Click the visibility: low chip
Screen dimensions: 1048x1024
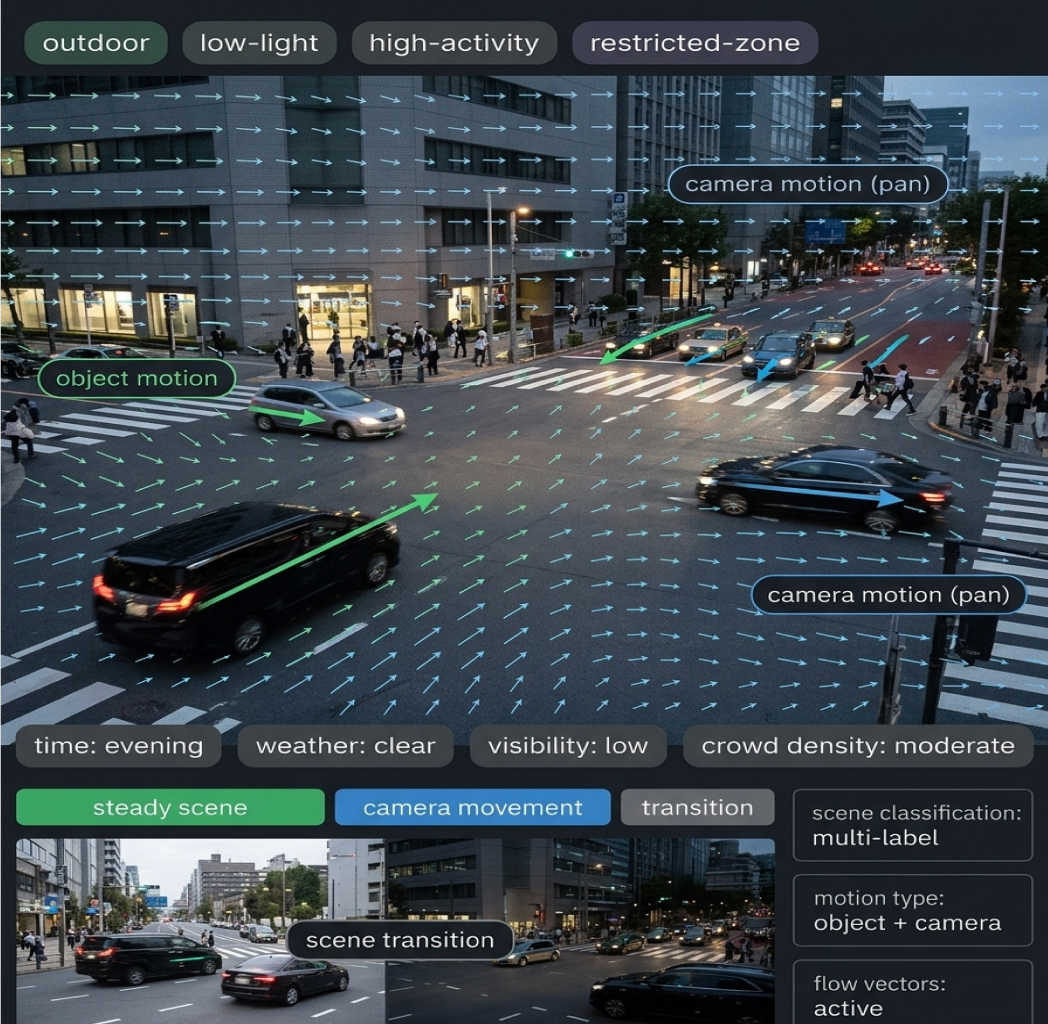568,746
